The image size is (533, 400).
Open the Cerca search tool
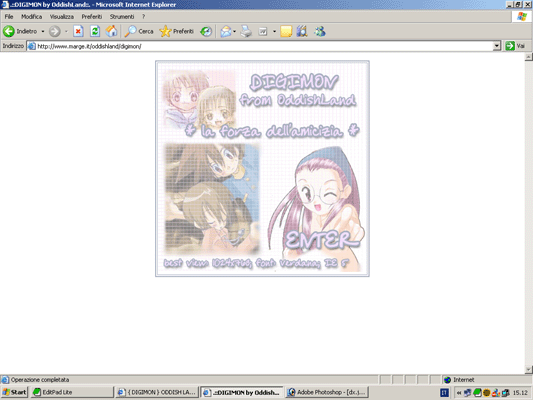pos(139,31)
